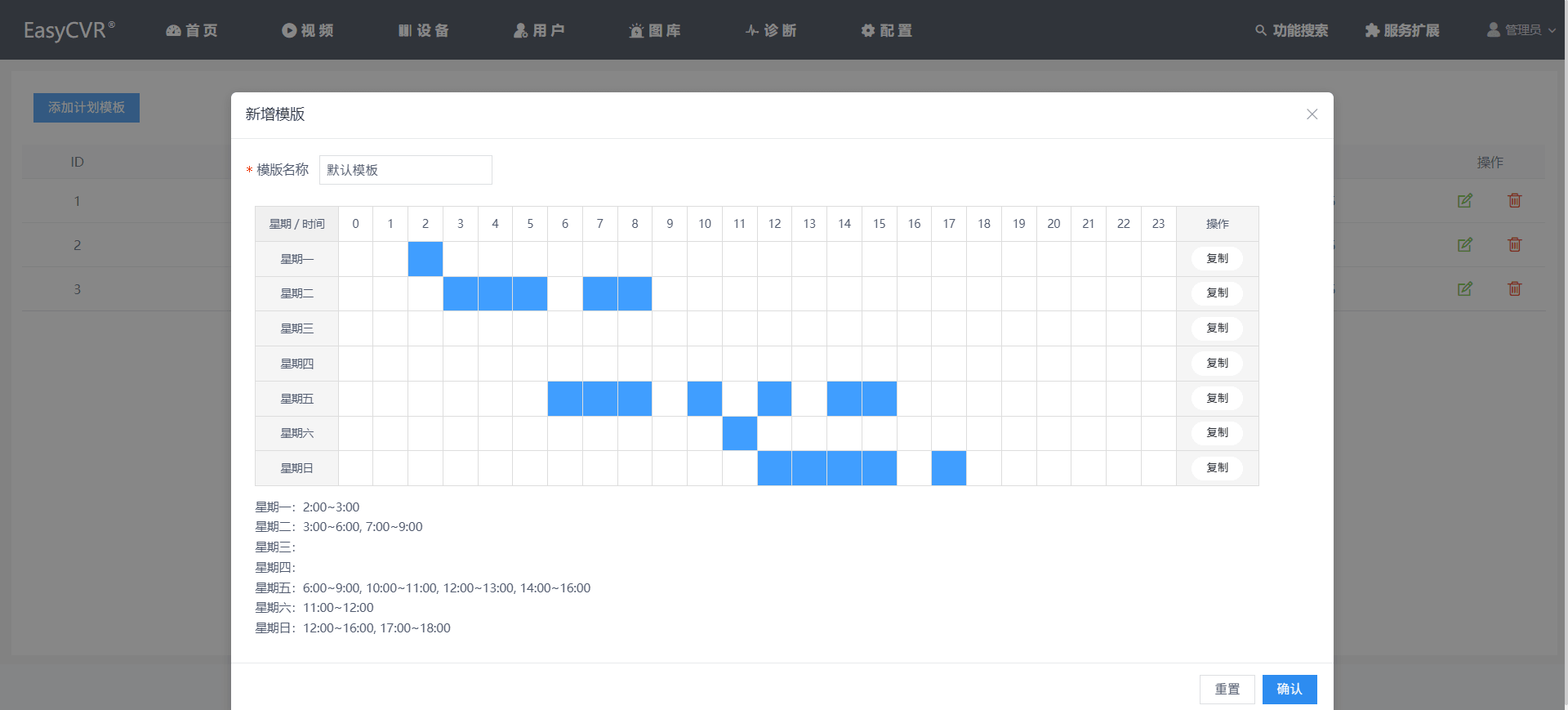Toggle 星期六 11 o'clock blue cell
Image resolution: width=1568 pixels, height=710 pixels.
[x=739, y=433]
